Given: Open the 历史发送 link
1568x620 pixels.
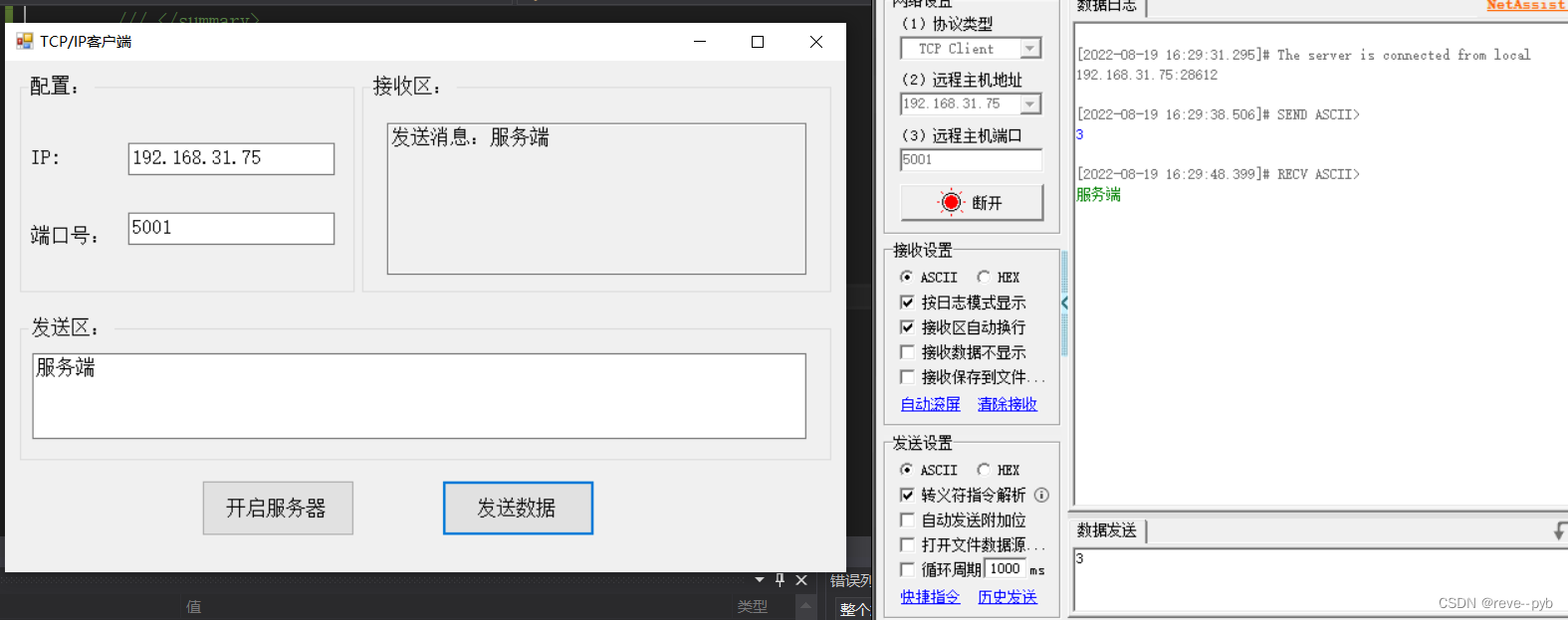Looking at the screenshot, I should (x=1008, y=597).
